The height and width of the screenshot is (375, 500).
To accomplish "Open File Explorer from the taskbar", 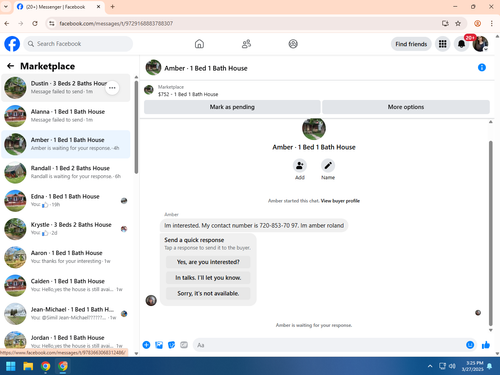I will coord(28,366).
